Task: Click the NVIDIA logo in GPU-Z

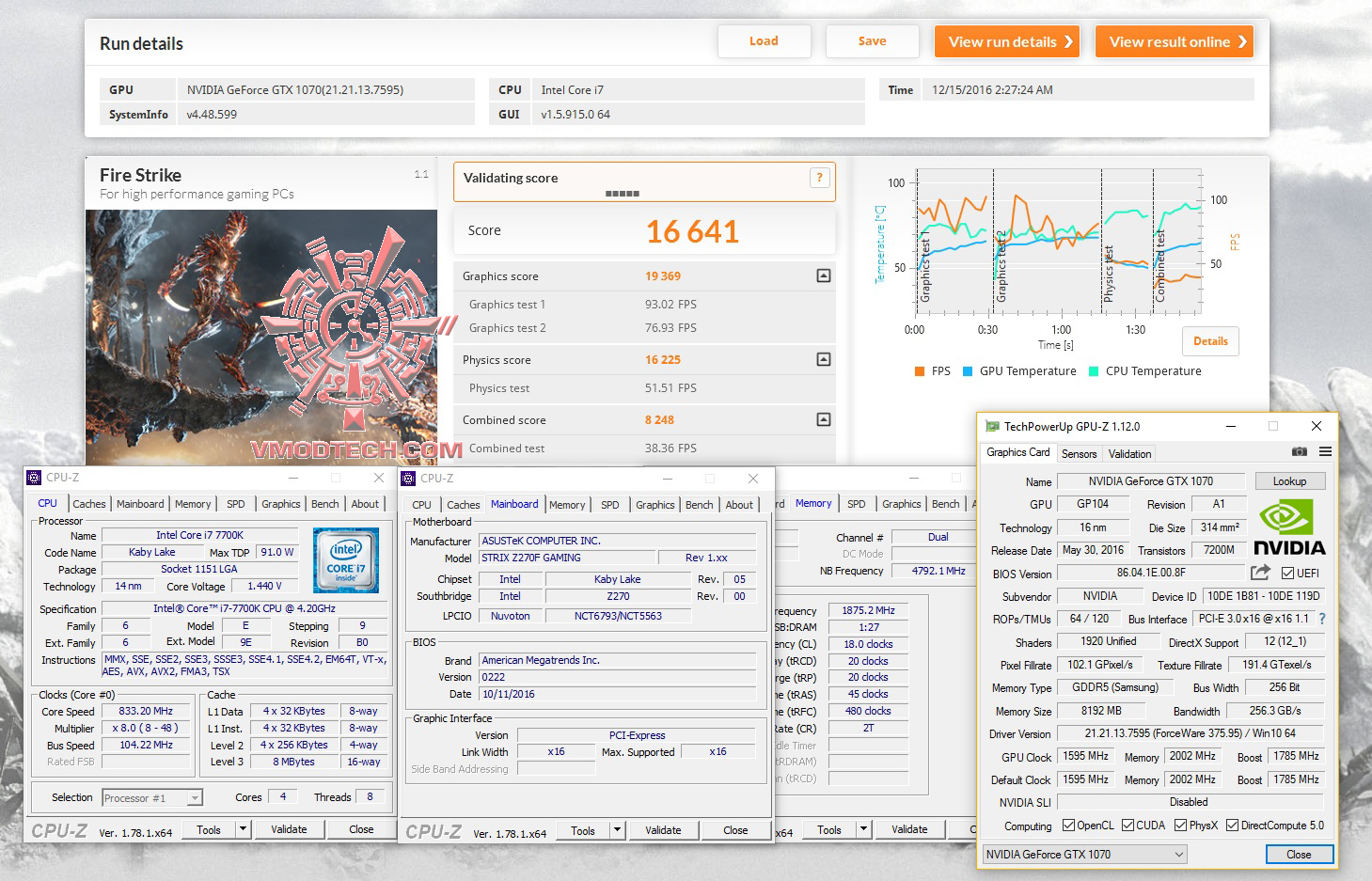Action: click(x=1289, y=527)
